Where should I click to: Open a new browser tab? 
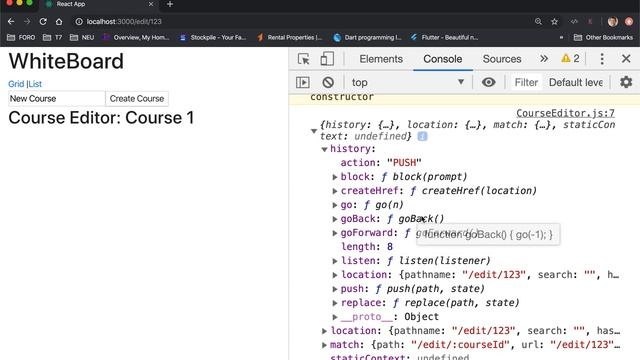pyautogui.click(x=170, y=4)
